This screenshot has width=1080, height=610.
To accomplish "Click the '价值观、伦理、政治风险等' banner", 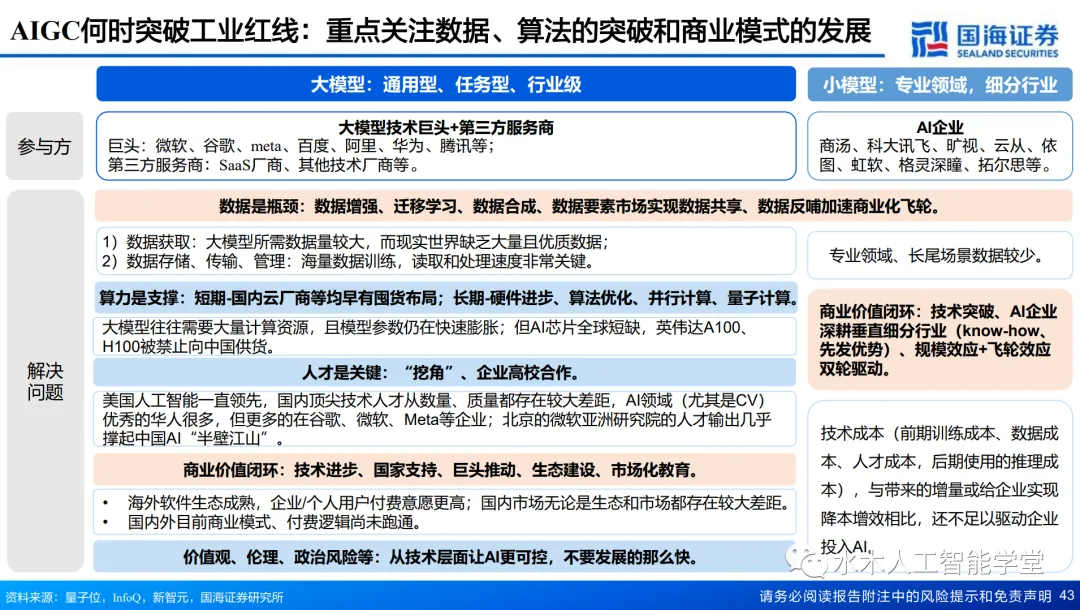I will [x=445, y=556].
